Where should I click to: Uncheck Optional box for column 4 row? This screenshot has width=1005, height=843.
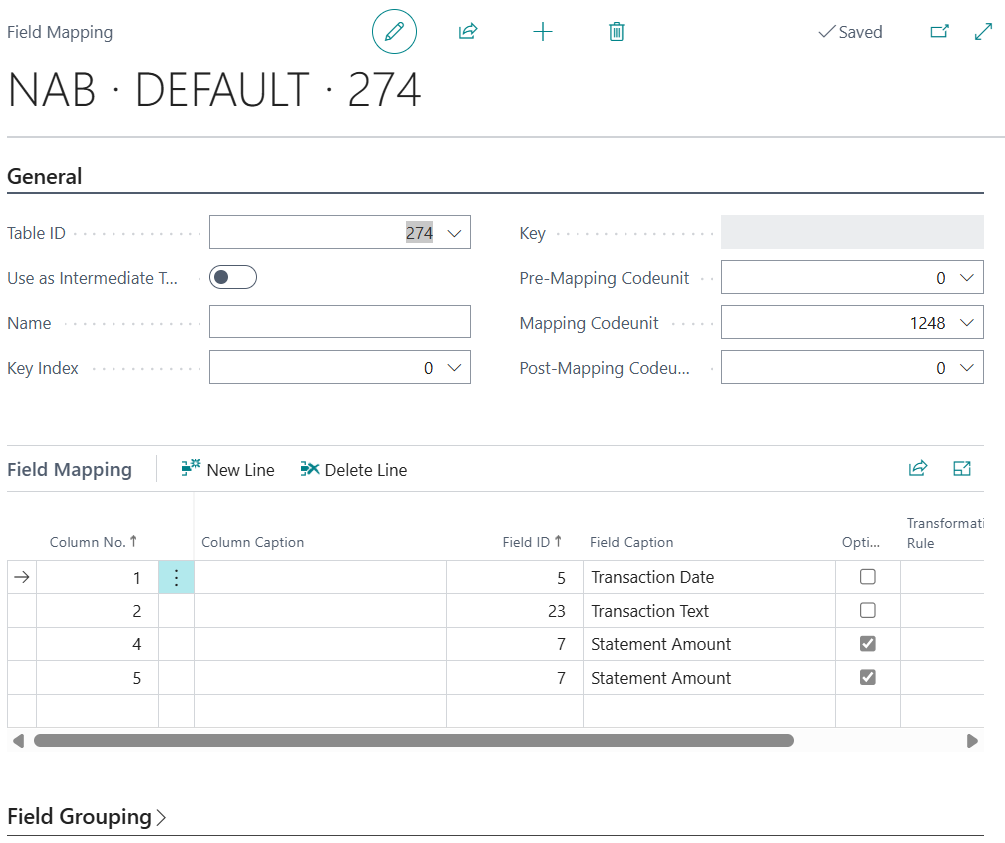tap(868, 644)
